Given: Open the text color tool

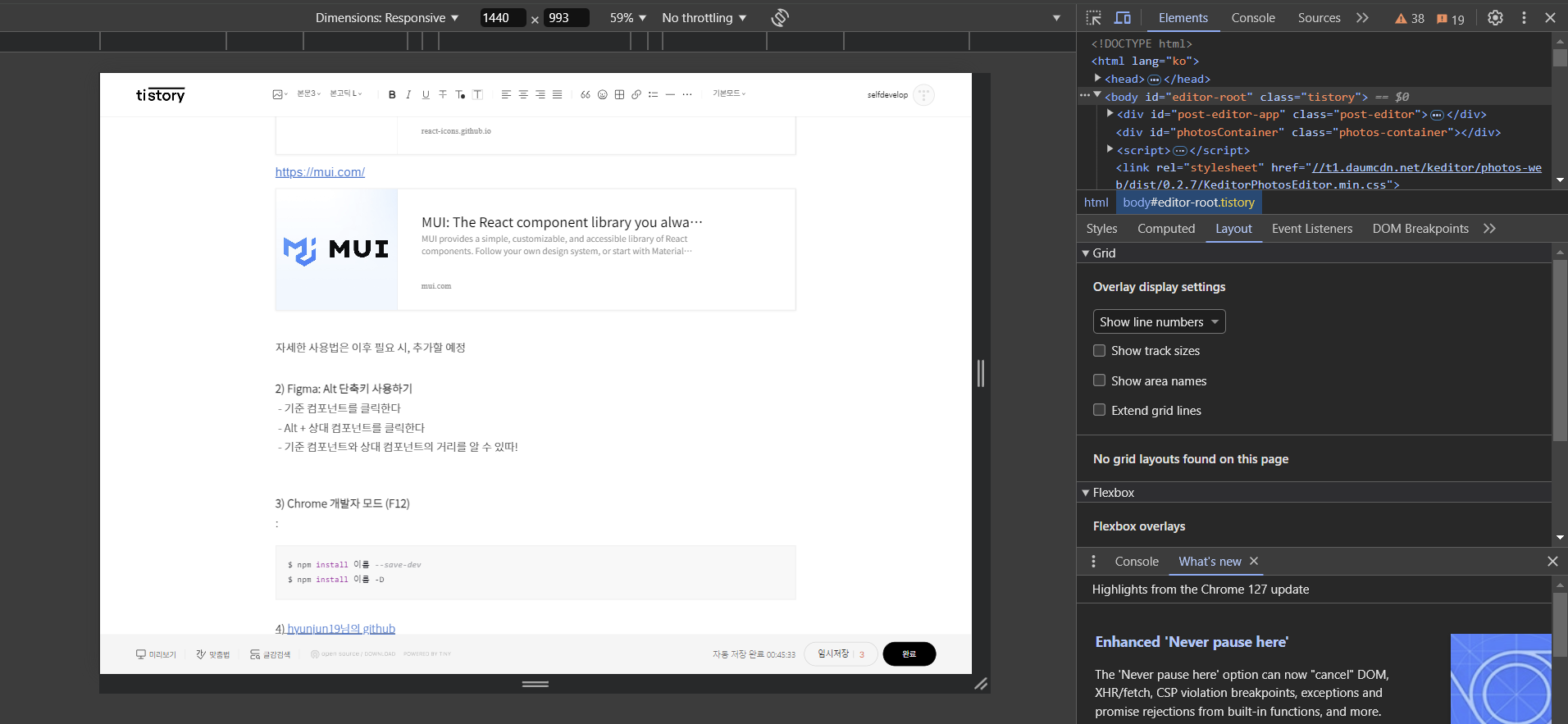Looking at the screenshot, I should [x=460, y=94].
